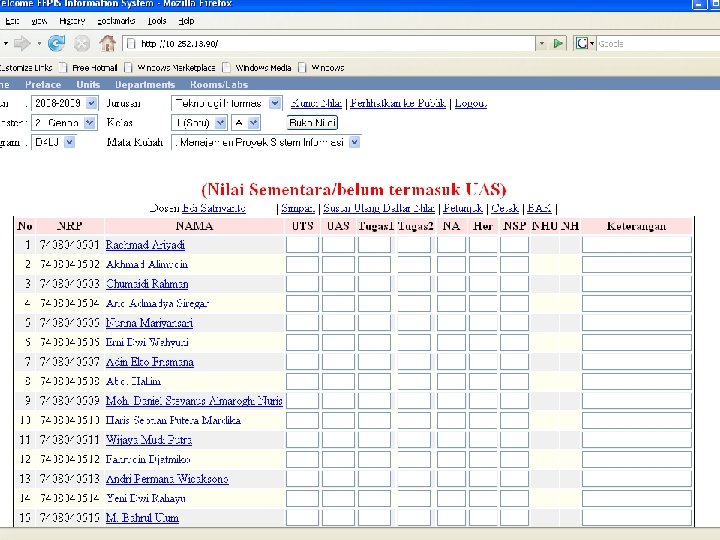The image size is (720, 540).
Task: Click the Buka Nilai button
Action: pyautogui.click(x=312, y=123)
